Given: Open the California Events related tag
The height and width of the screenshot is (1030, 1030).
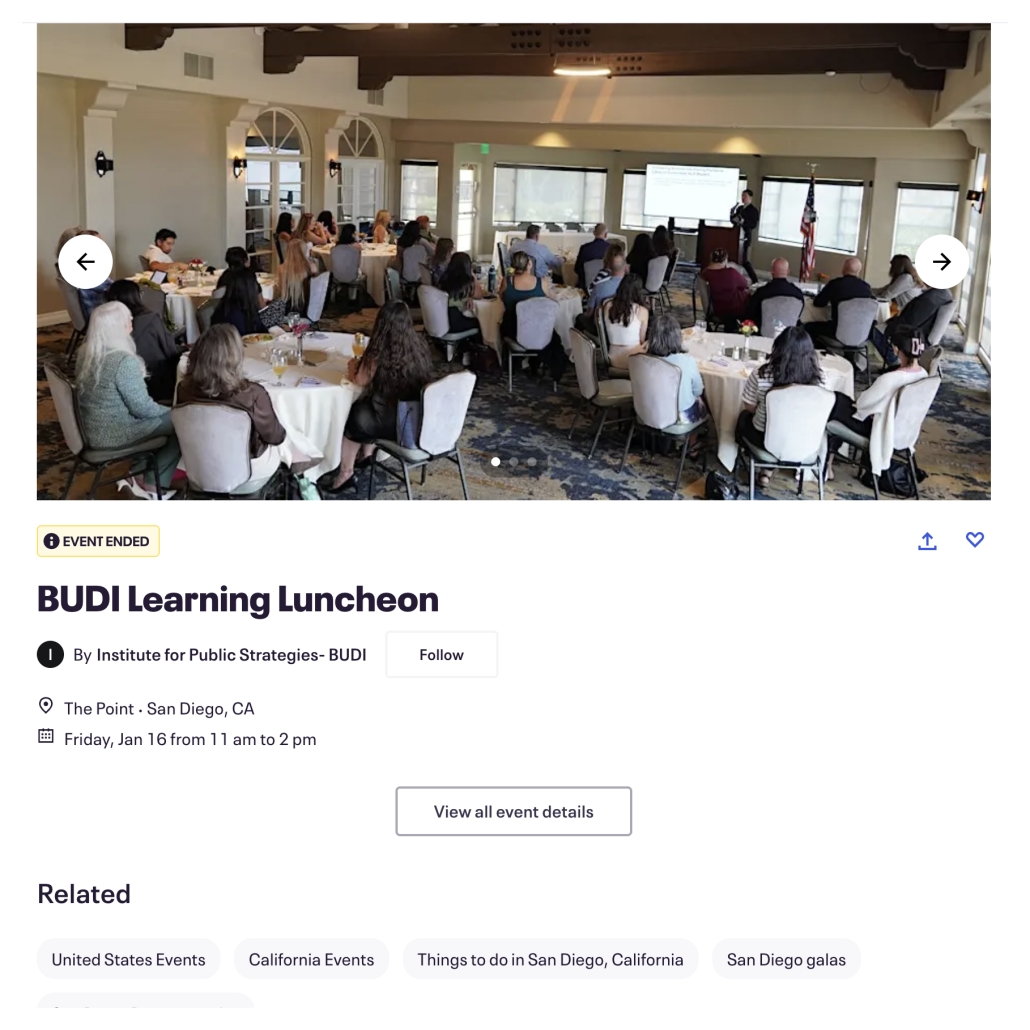Looking at the screenshot, I should tap(311, 959).
